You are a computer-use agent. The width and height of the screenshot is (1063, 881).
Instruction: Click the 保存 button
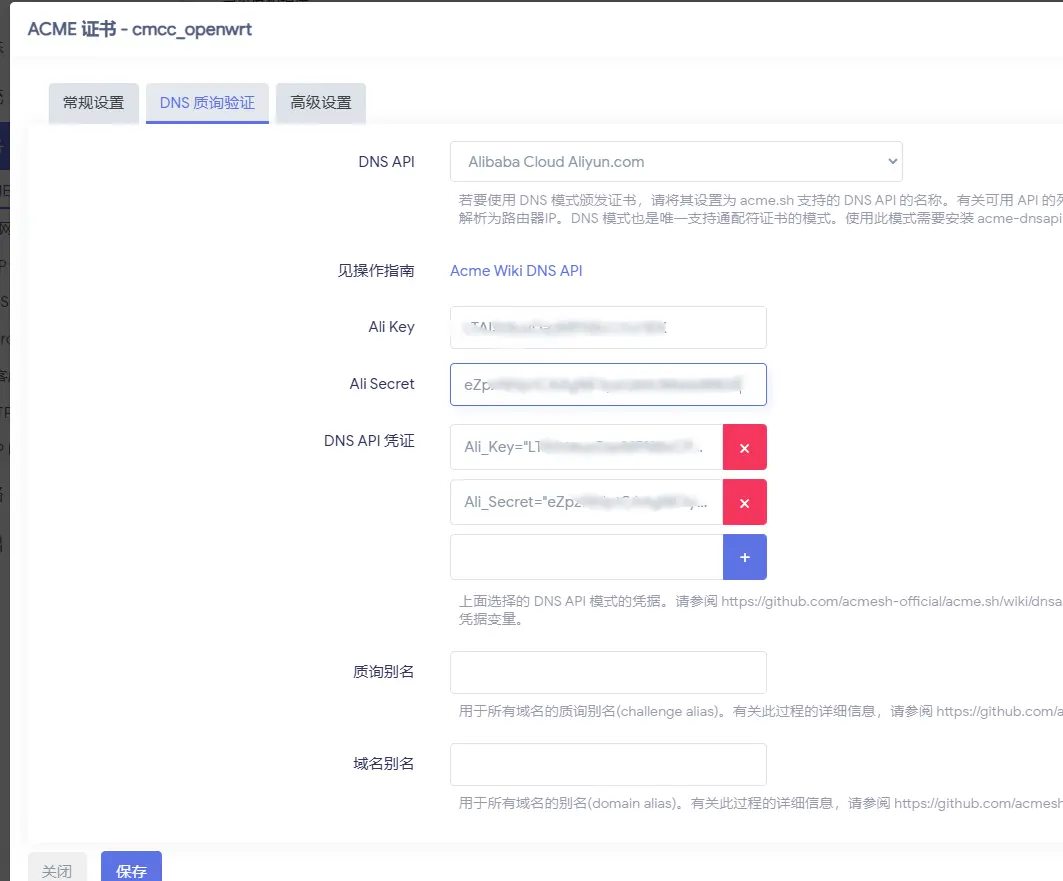(131, 870)
